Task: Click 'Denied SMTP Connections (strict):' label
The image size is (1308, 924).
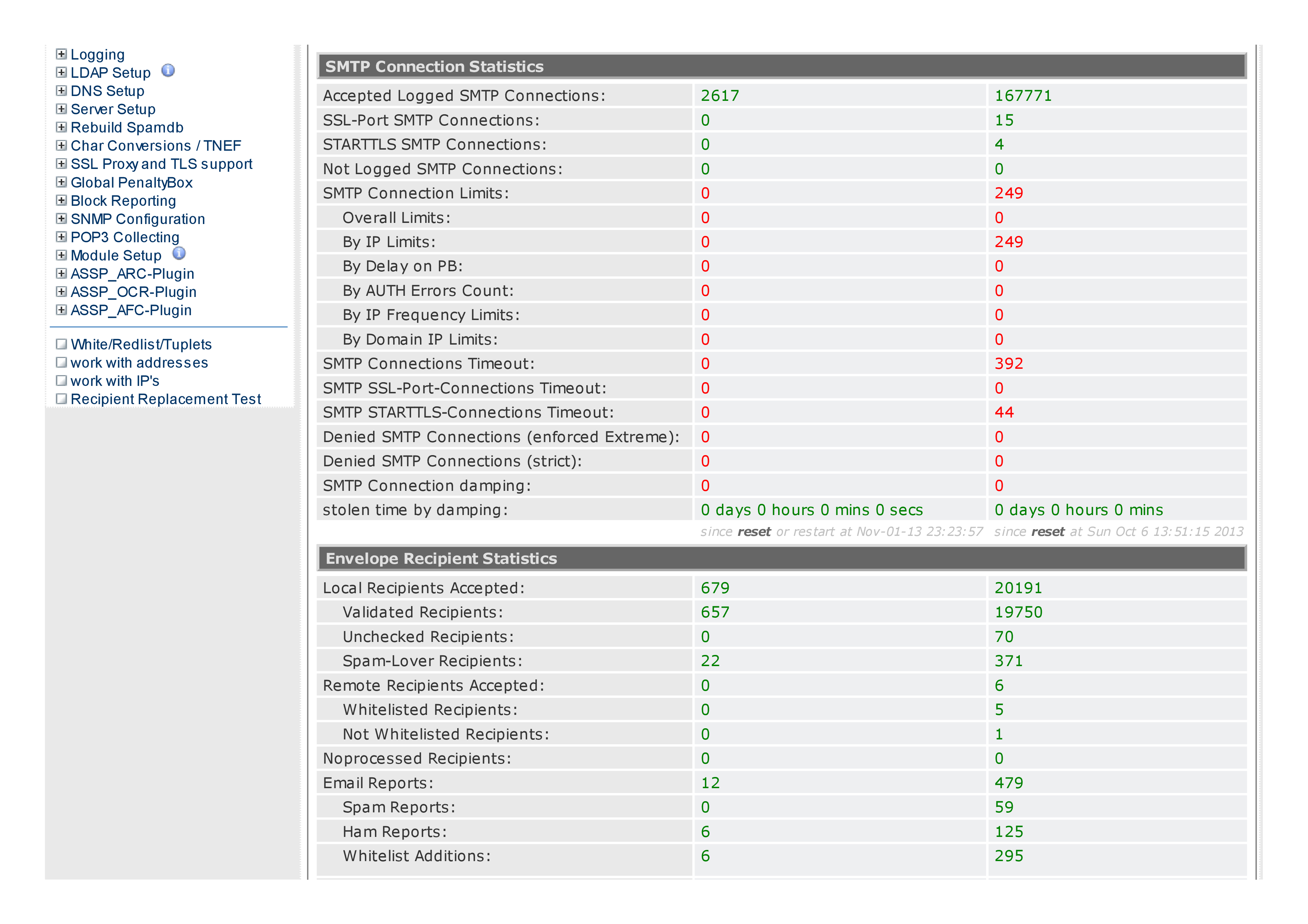Action: pyautogui.click(x=452, y=461)
